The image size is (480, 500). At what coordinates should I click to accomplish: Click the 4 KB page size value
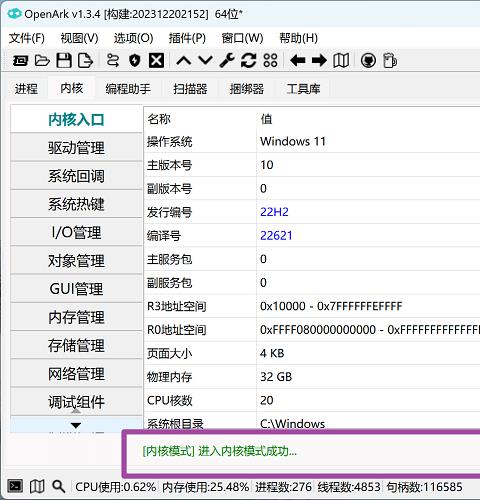point(272,353)
